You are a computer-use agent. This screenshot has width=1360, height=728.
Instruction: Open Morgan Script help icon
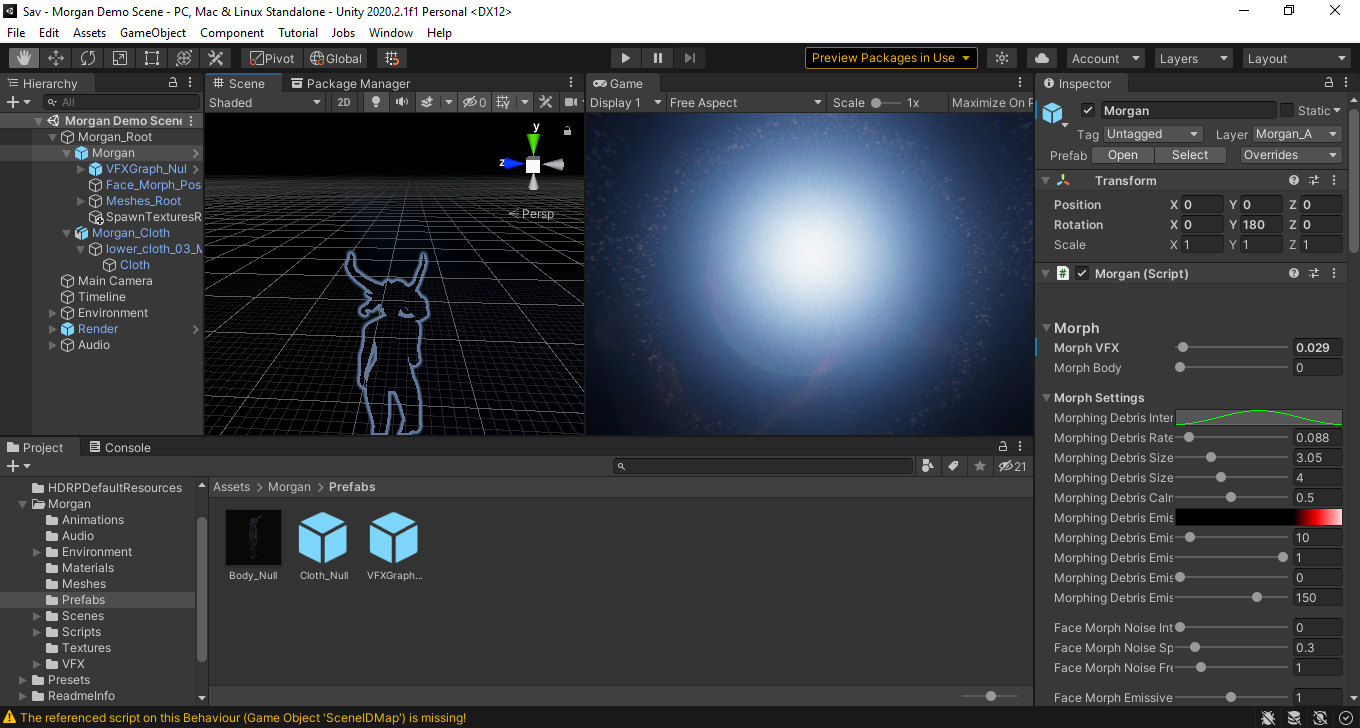point(1294,273)
